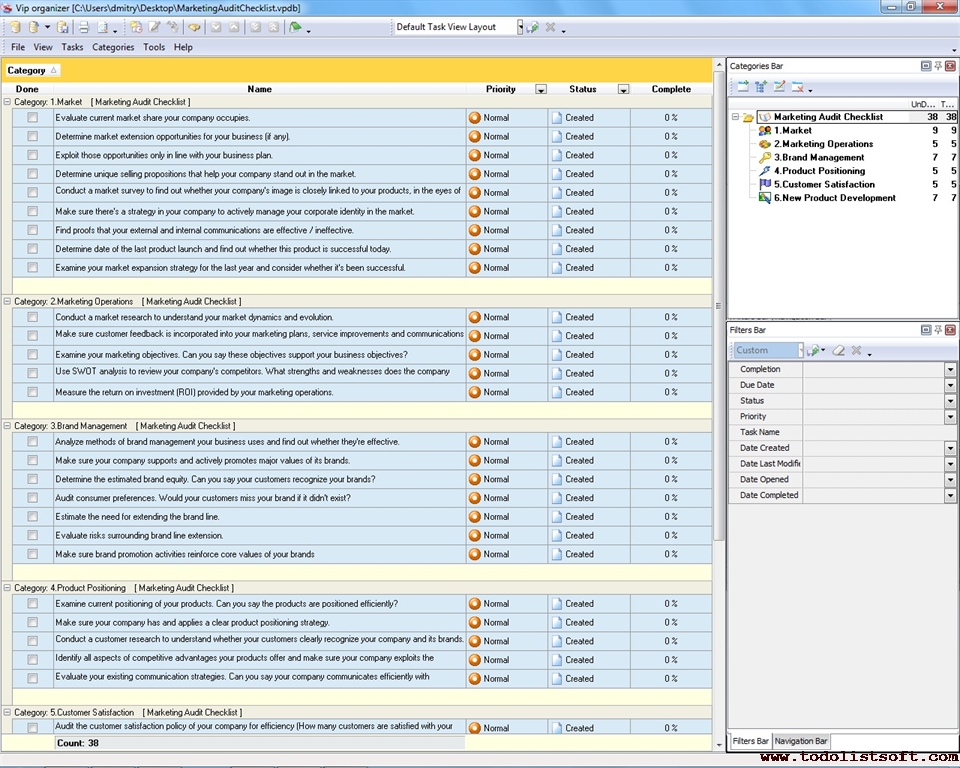Check Done box for 'Evaluate current market share'
This screenshot has height=768, width=960.
click(x=32, y=117)
